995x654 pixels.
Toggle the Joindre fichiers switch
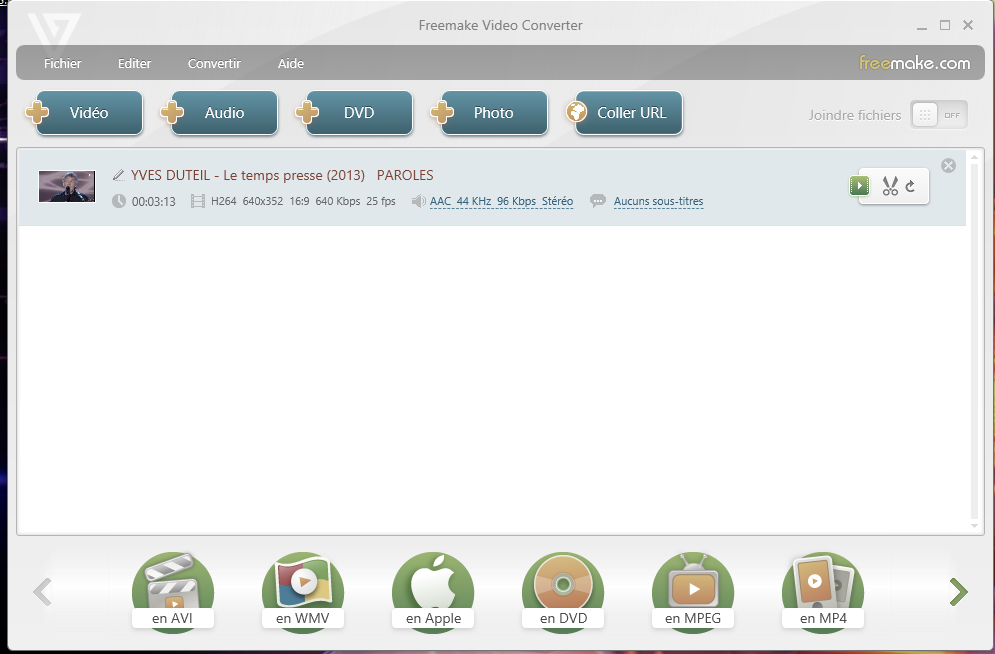point(939,115)
